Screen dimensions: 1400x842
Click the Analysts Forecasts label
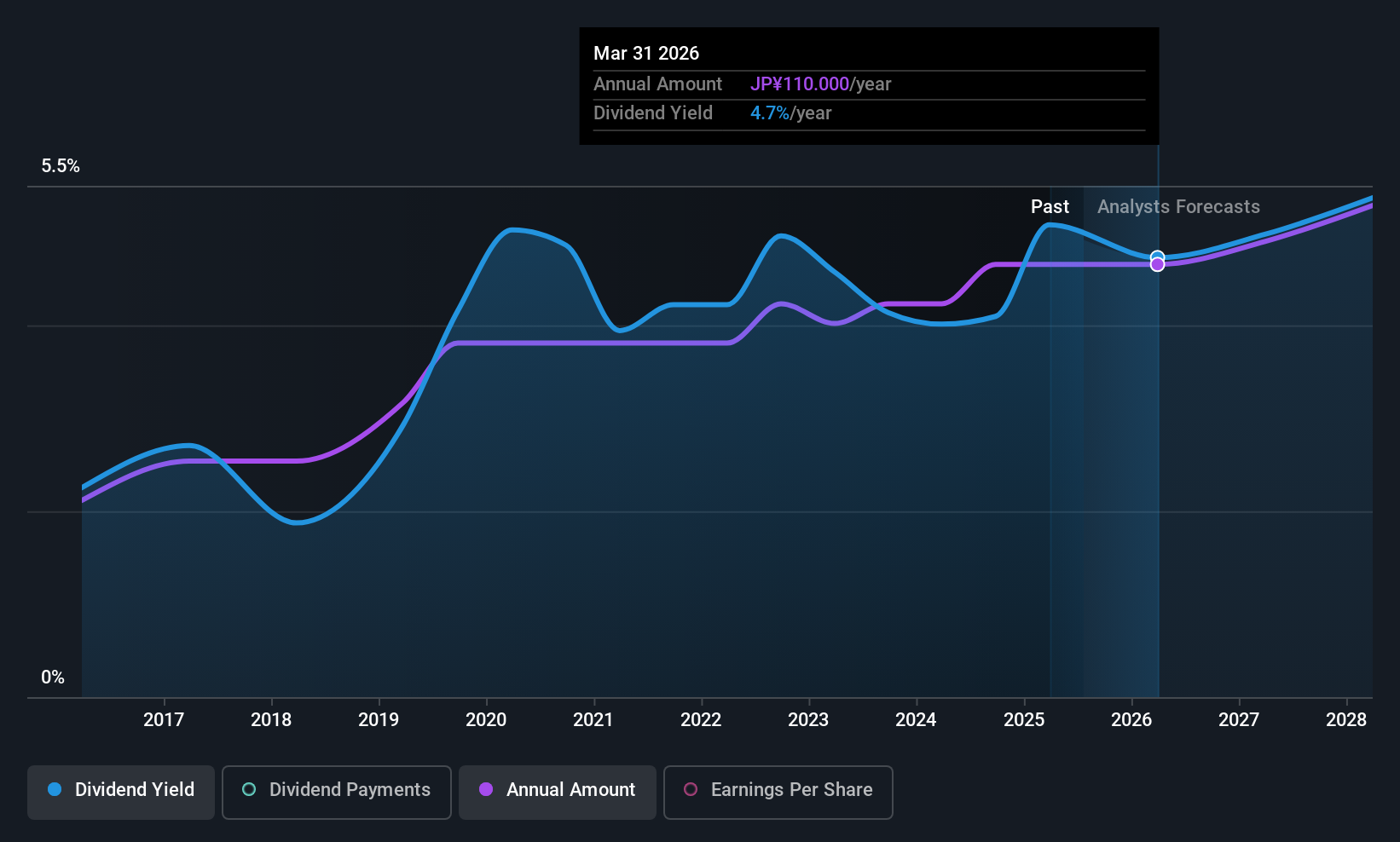point(1178,207)
